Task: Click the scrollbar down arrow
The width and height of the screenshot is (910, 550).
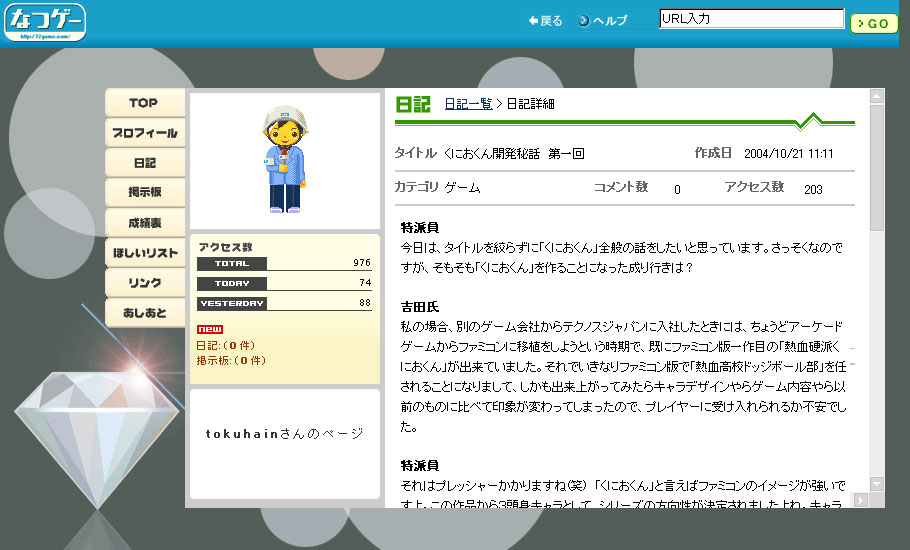Action: pos(877,483)
